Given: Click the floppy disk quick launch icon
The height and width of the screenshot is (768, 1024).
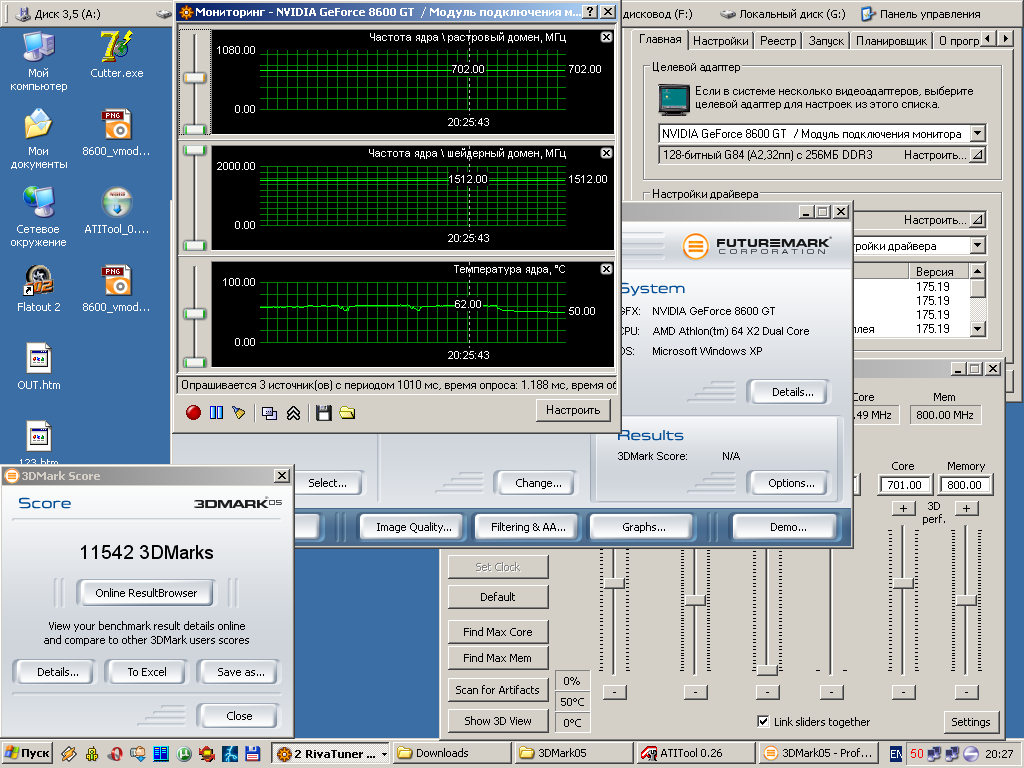Looking at the screenshot, I should click(253, 754).
